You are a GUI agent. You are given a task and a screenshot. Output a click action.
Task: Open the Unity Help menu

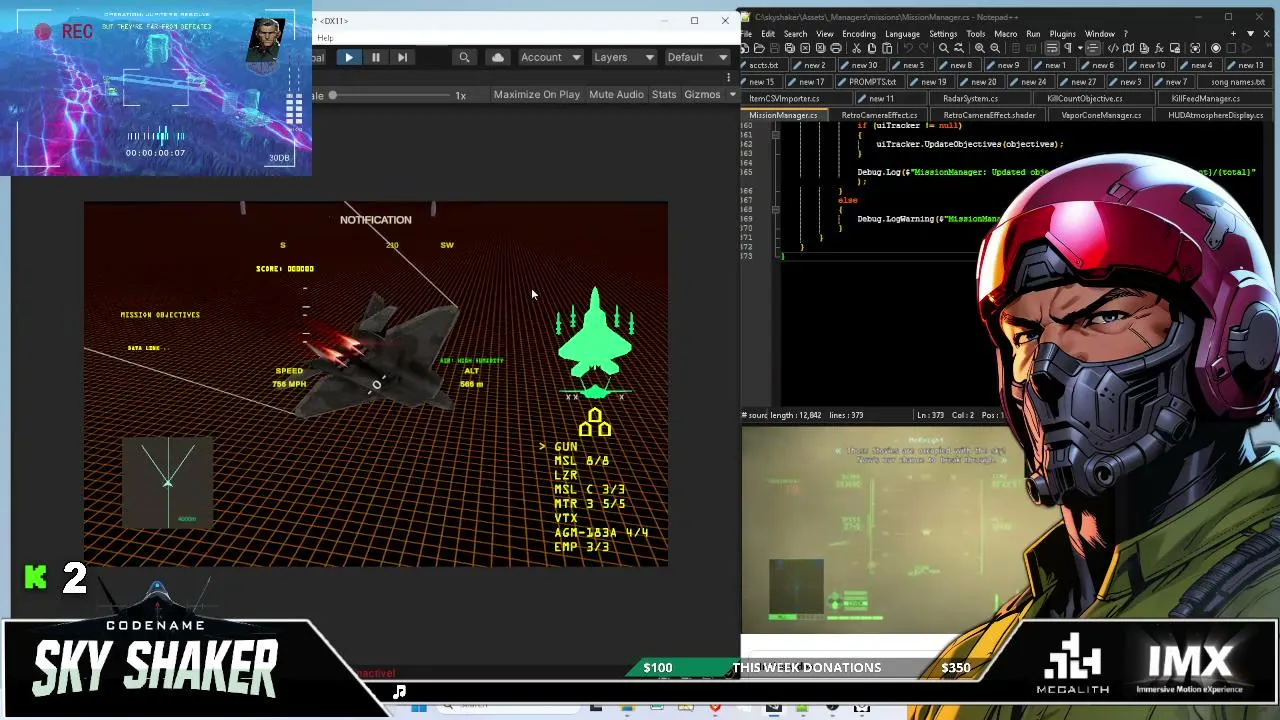coord(325,38)
